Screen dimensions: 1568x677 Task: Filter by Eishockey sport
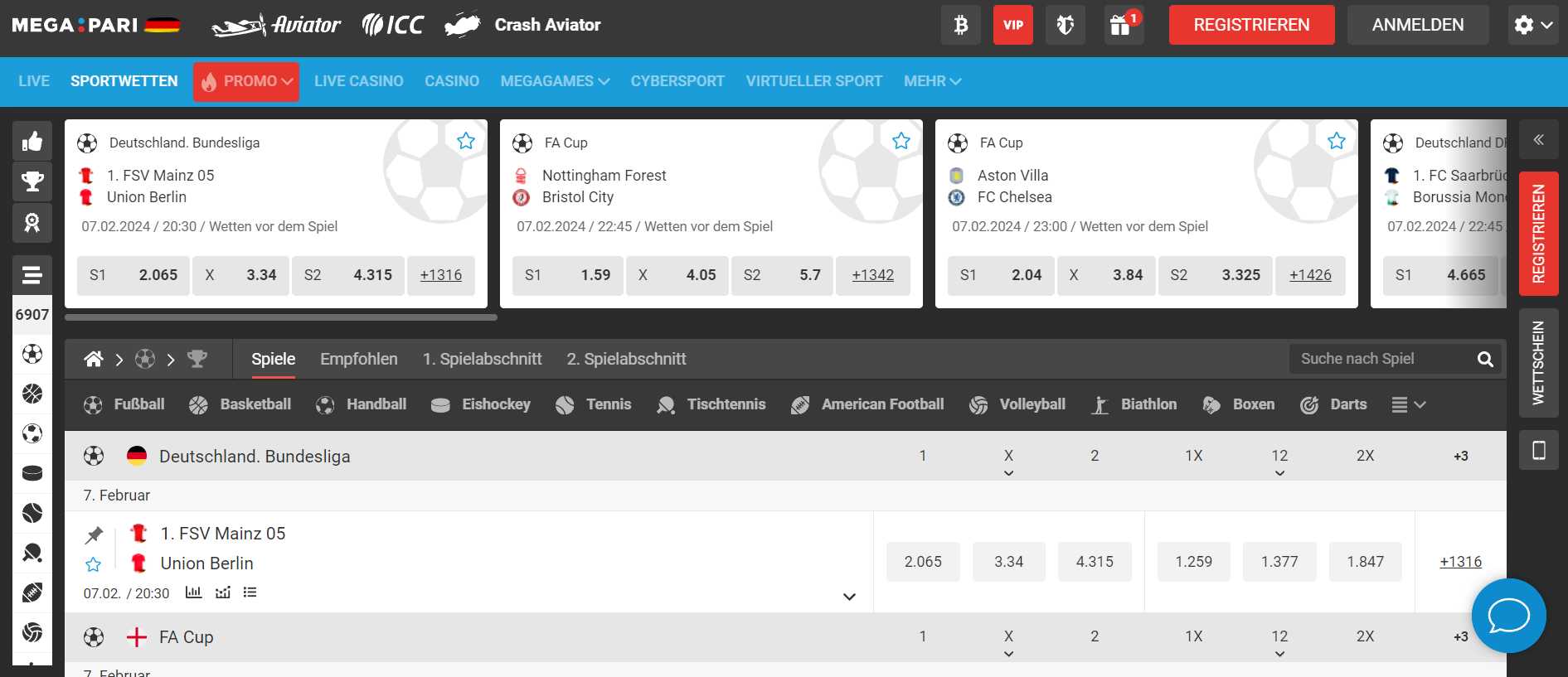tap(481, 404)
